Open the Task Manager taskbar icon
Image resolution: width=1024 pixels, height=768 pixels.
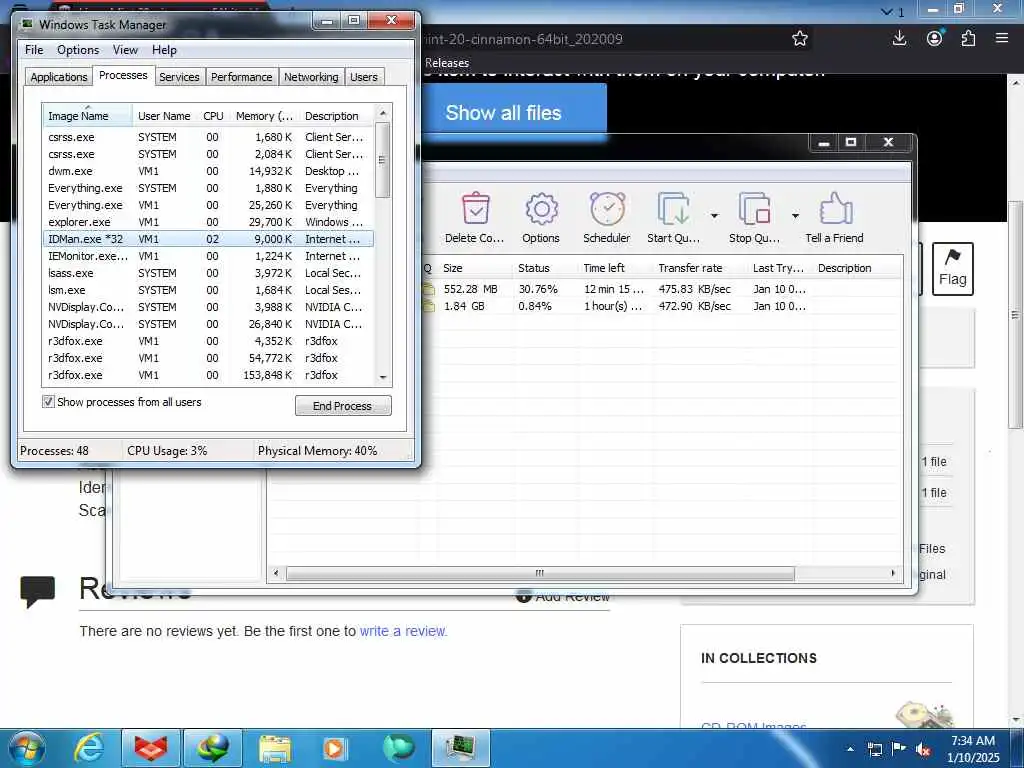tap(460, 748)
